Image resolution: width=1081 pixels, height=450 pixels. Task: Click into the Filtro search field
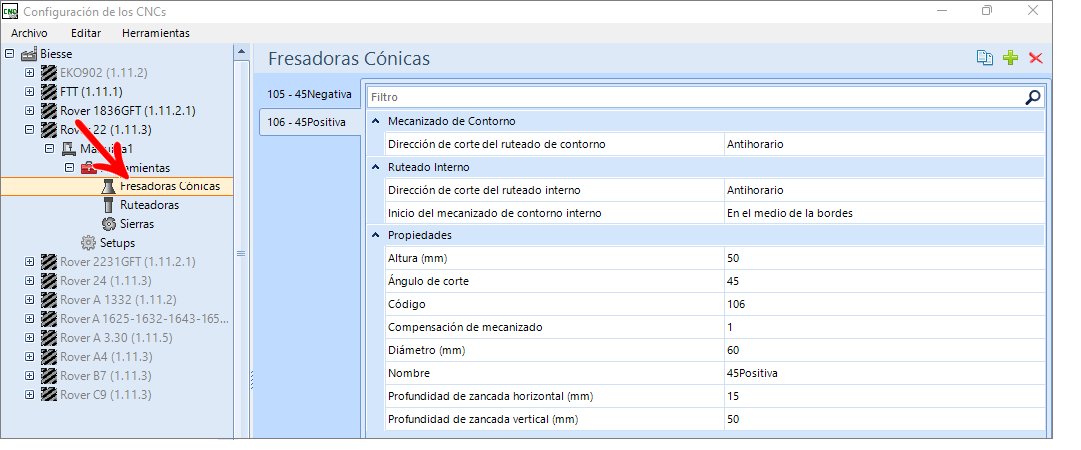click(x=695, y=97)
